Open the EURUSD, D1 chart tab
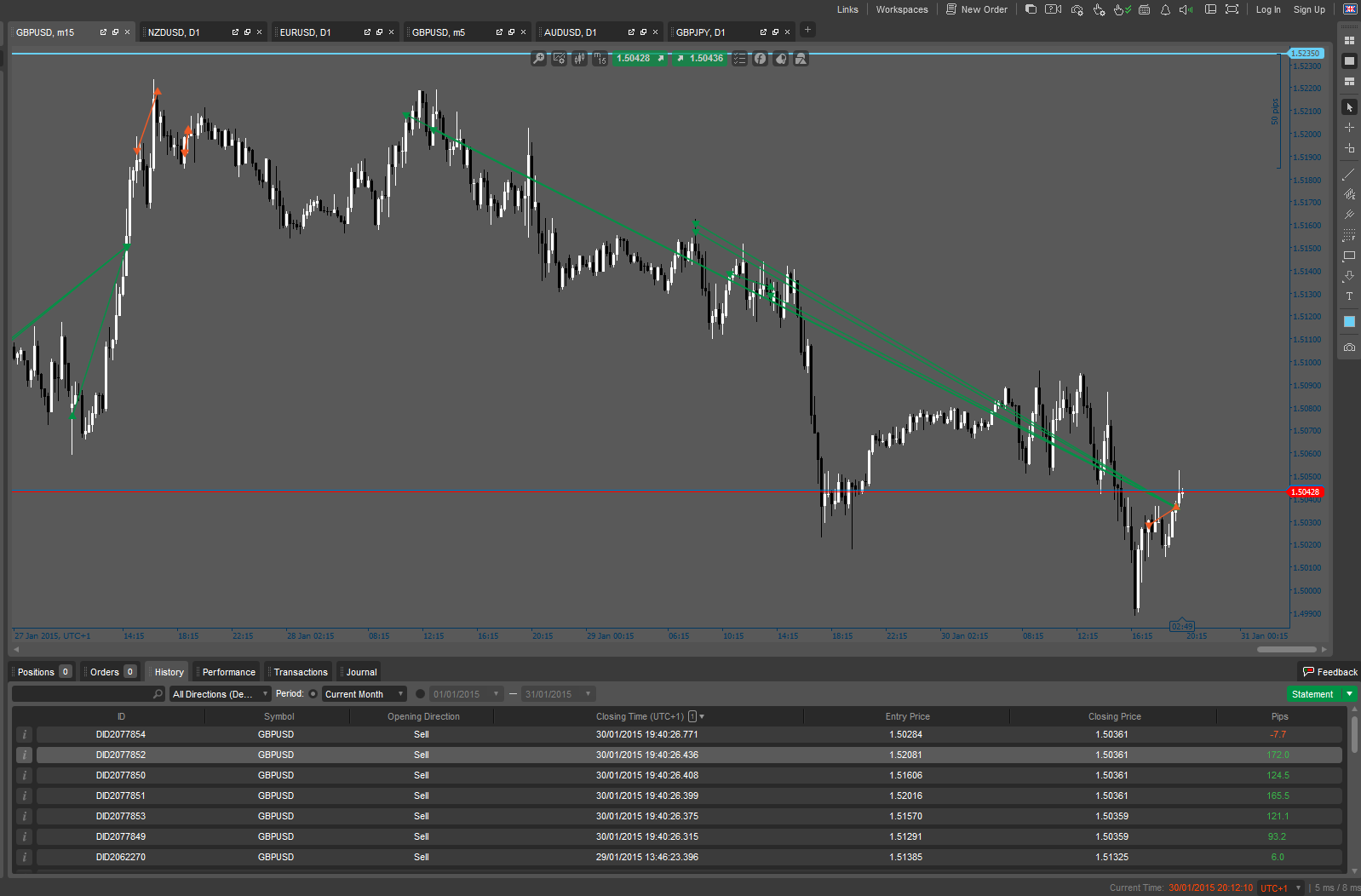This screenshot has height=896, width=1361. [306, 32]
